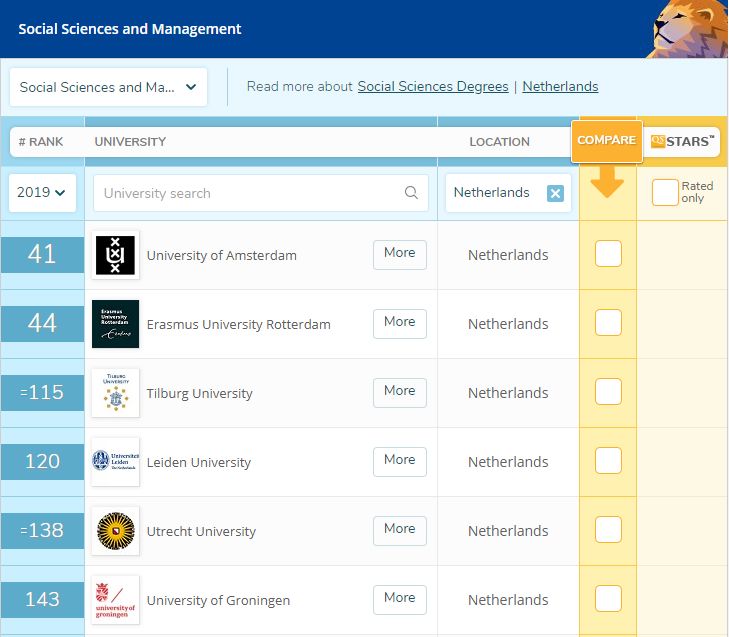729x637 pixels.
Task: Open the Tilburg University name link
Action: tap(199, 393)
